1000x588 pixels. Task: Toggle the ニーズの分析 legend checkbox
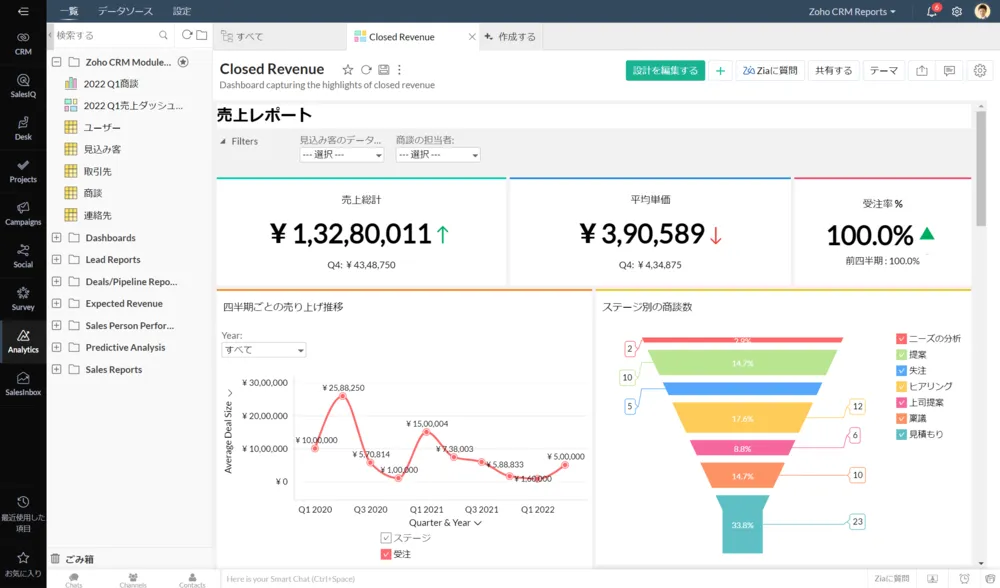coord(901,339)
